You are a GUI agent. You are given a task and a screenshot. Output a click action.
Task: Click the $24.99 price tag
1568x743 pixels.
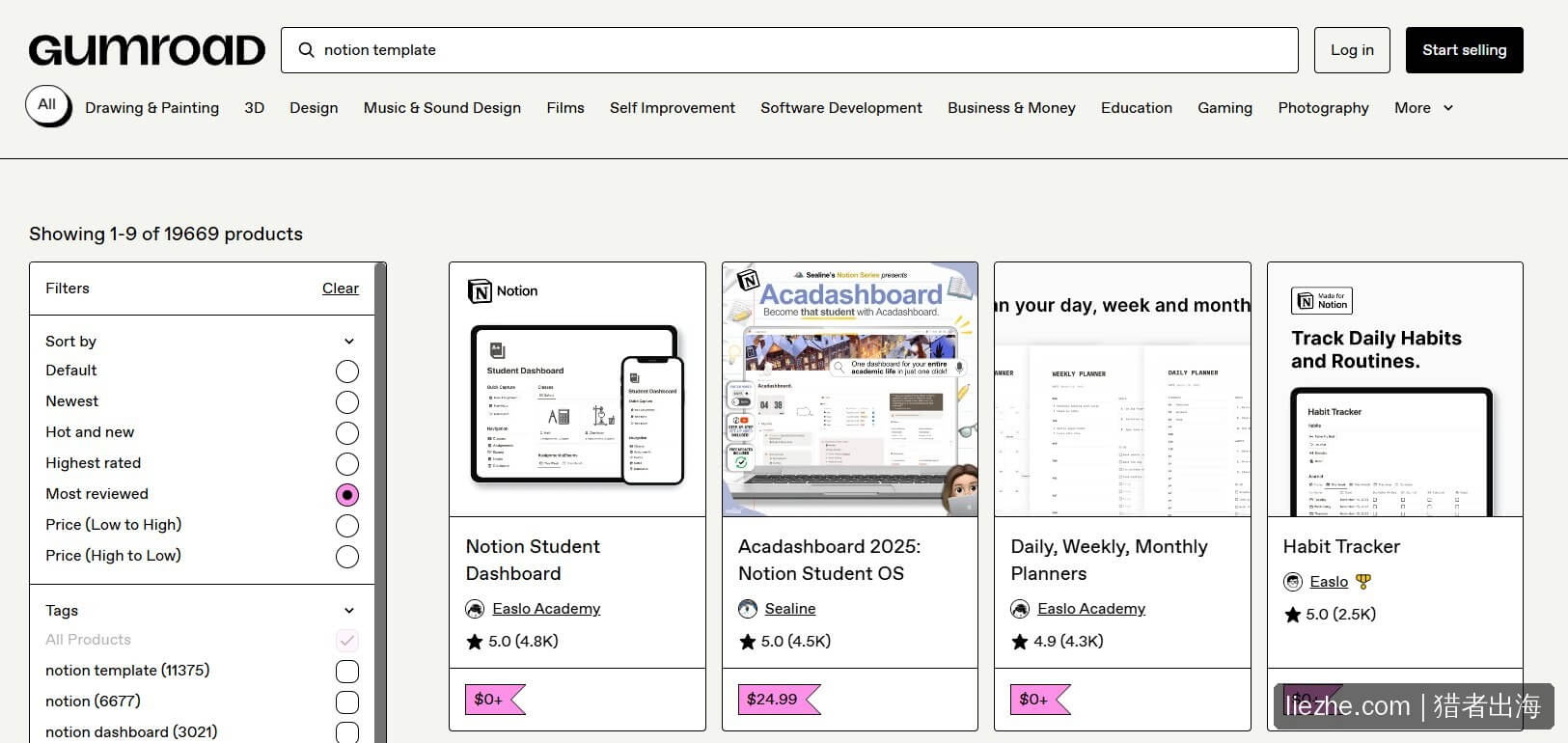coord(780,700)
